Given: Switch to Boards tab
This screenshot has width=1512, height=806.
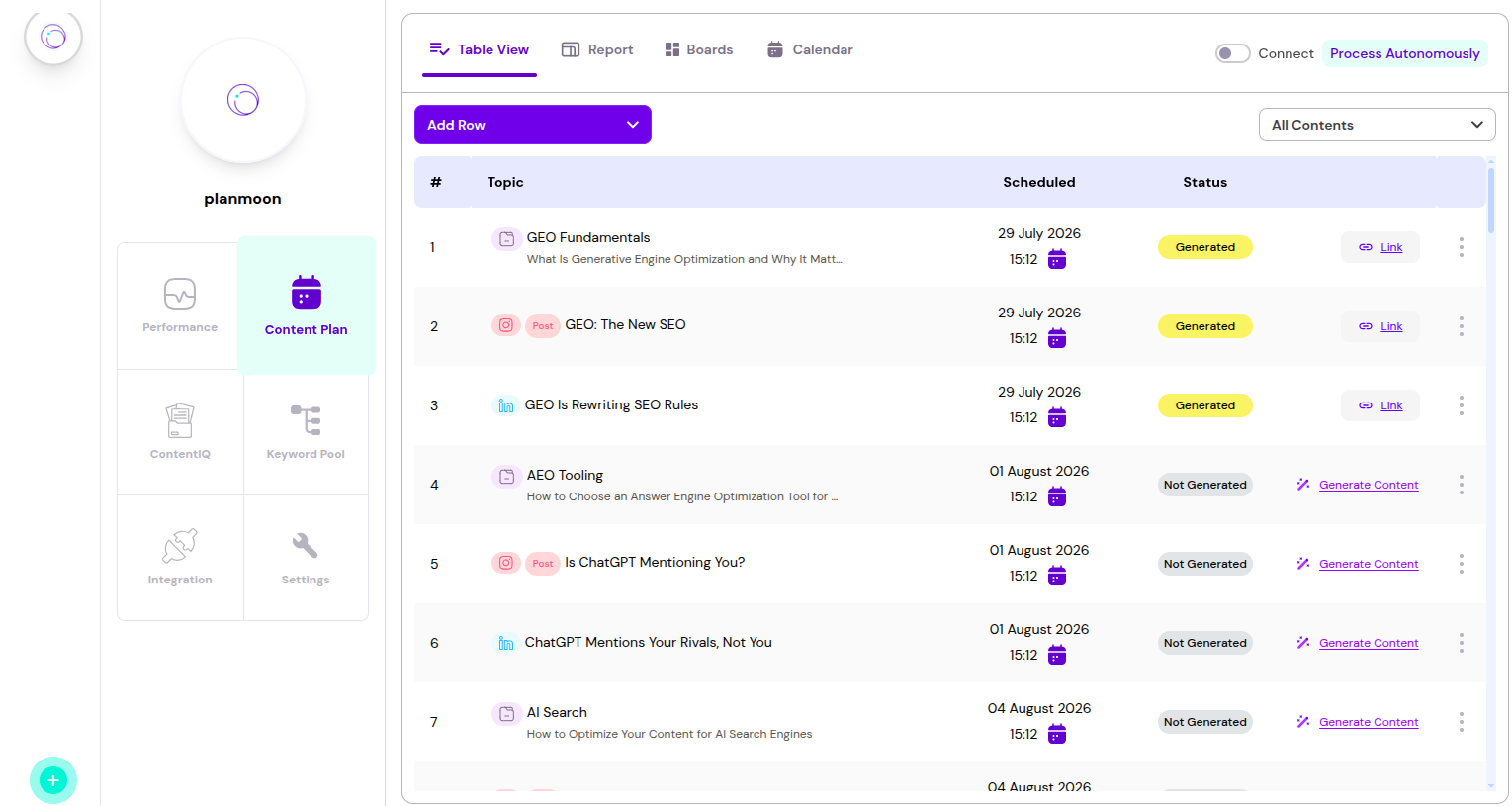Looking at the screenshot, I should click(699, 49).
